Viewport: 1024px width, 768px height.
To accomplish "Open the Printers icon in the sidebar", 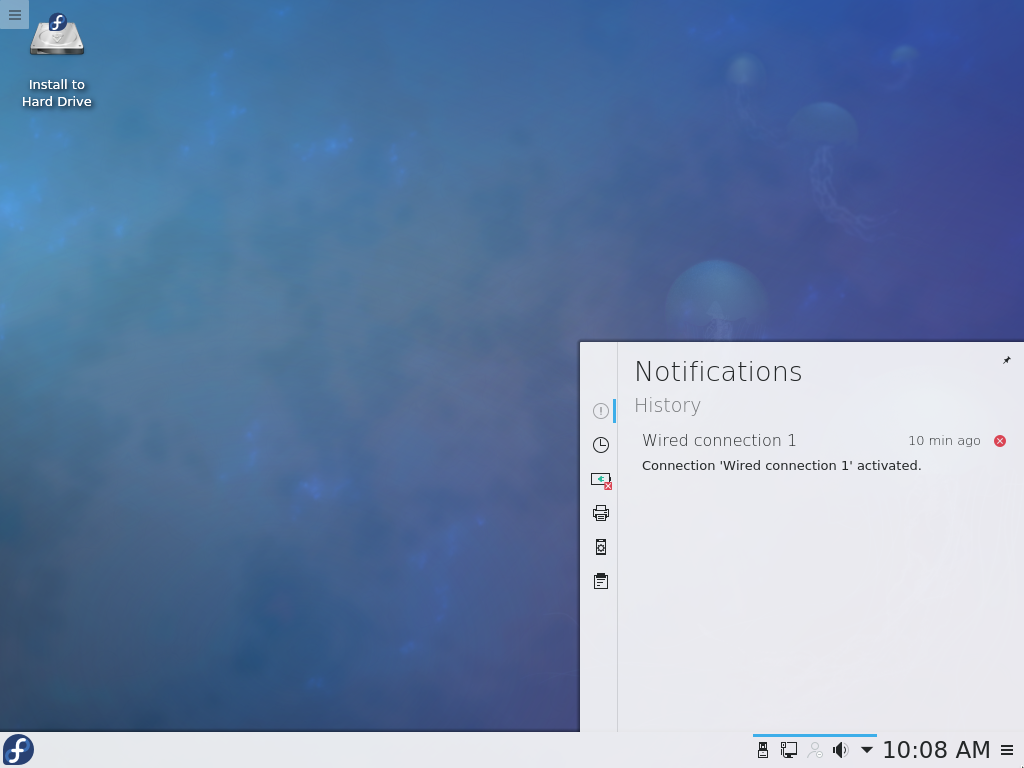I will tap(601, 513).
